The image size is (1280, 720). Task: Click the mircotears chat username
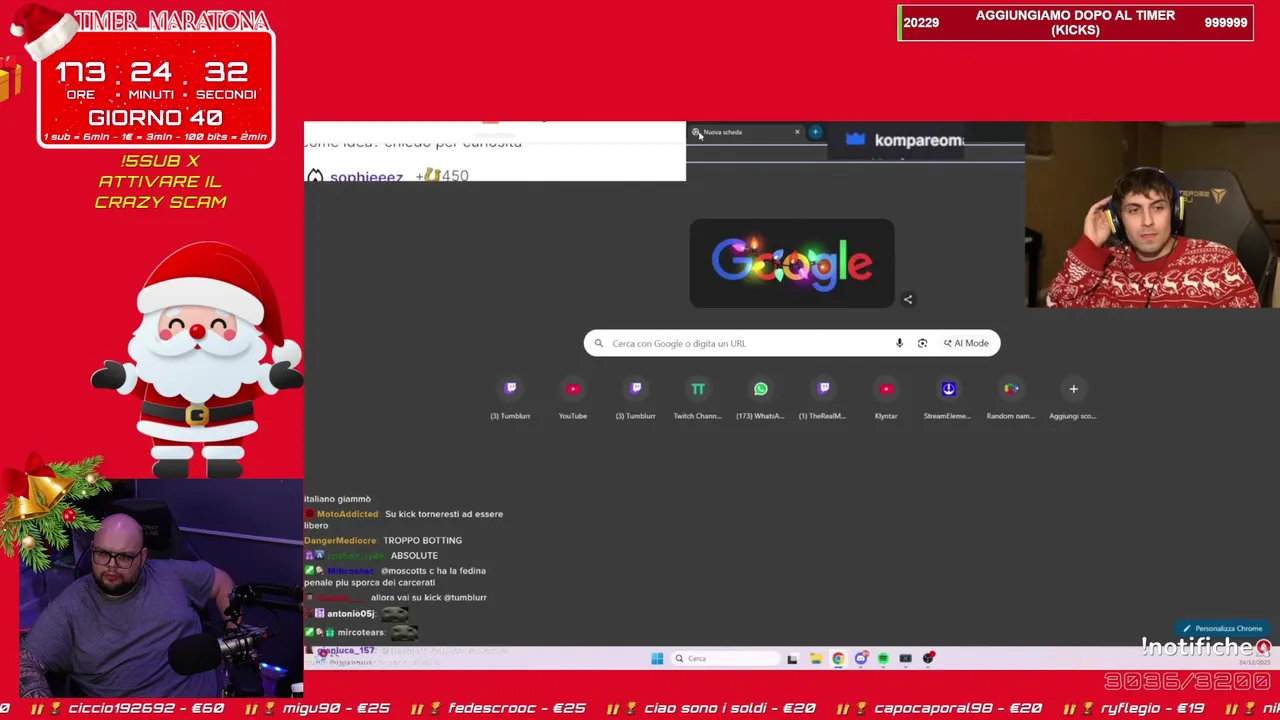[361, 632]
